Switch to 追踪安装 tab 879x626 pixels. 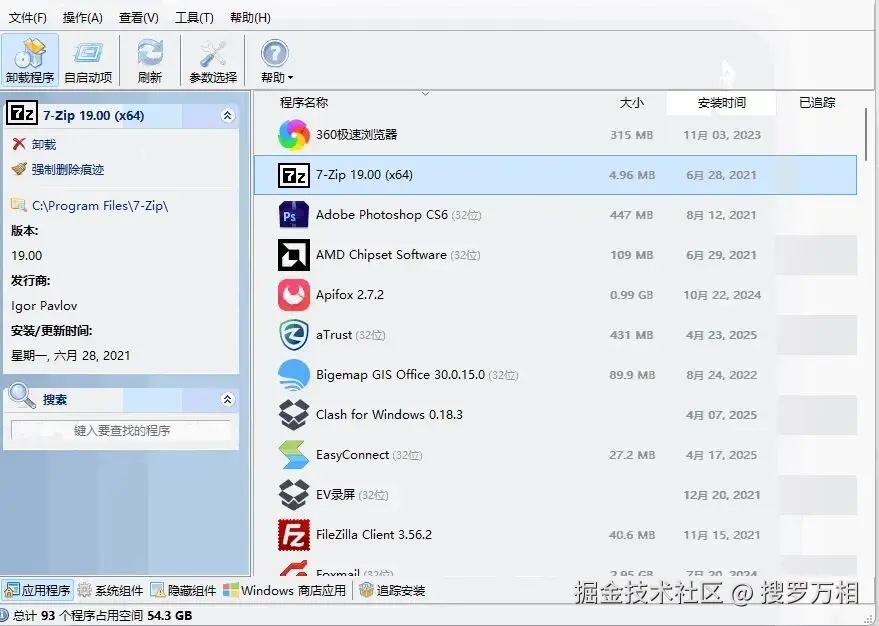point(392,590)
